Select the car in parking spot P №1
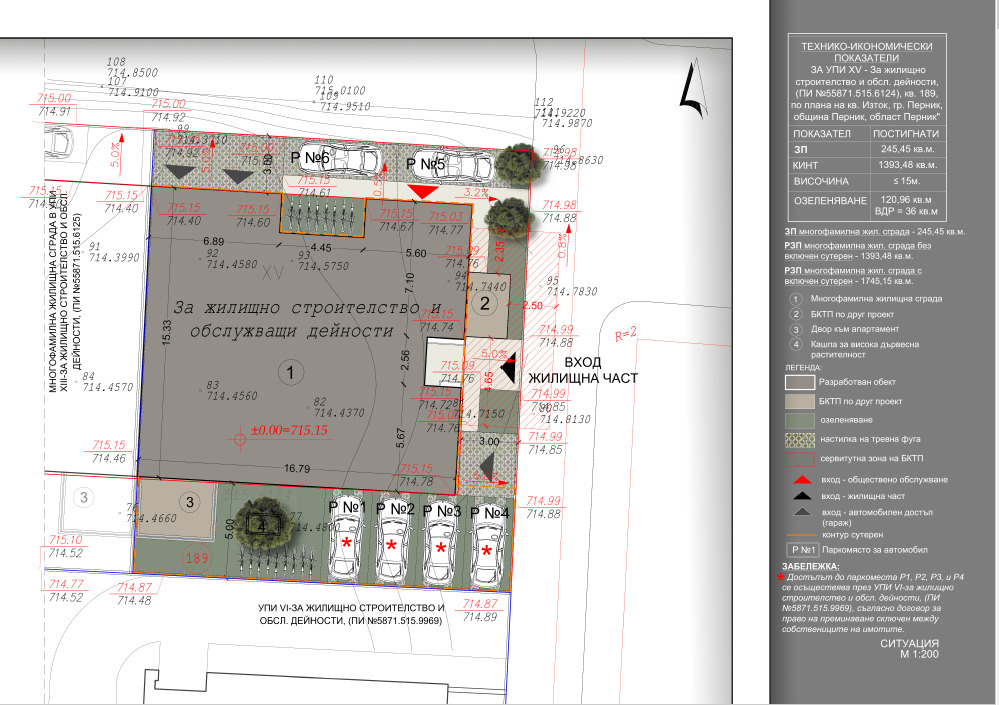The height and width of the screenshot is (705, 999). click(345, 541)
